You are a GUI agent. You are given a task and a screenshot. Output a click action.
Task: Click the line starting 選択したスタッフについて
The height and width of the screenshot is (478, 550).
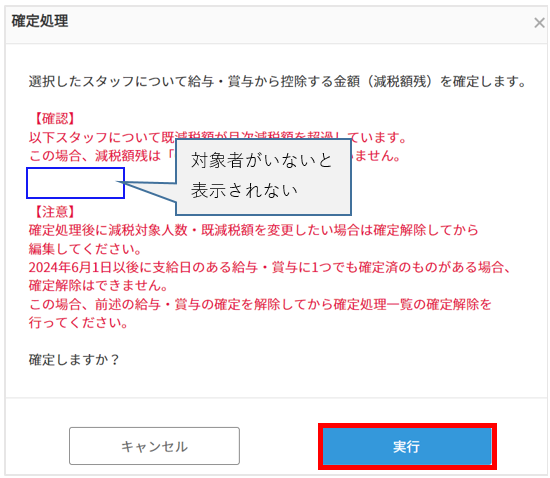pyautogui.click(x=278, y=82)
